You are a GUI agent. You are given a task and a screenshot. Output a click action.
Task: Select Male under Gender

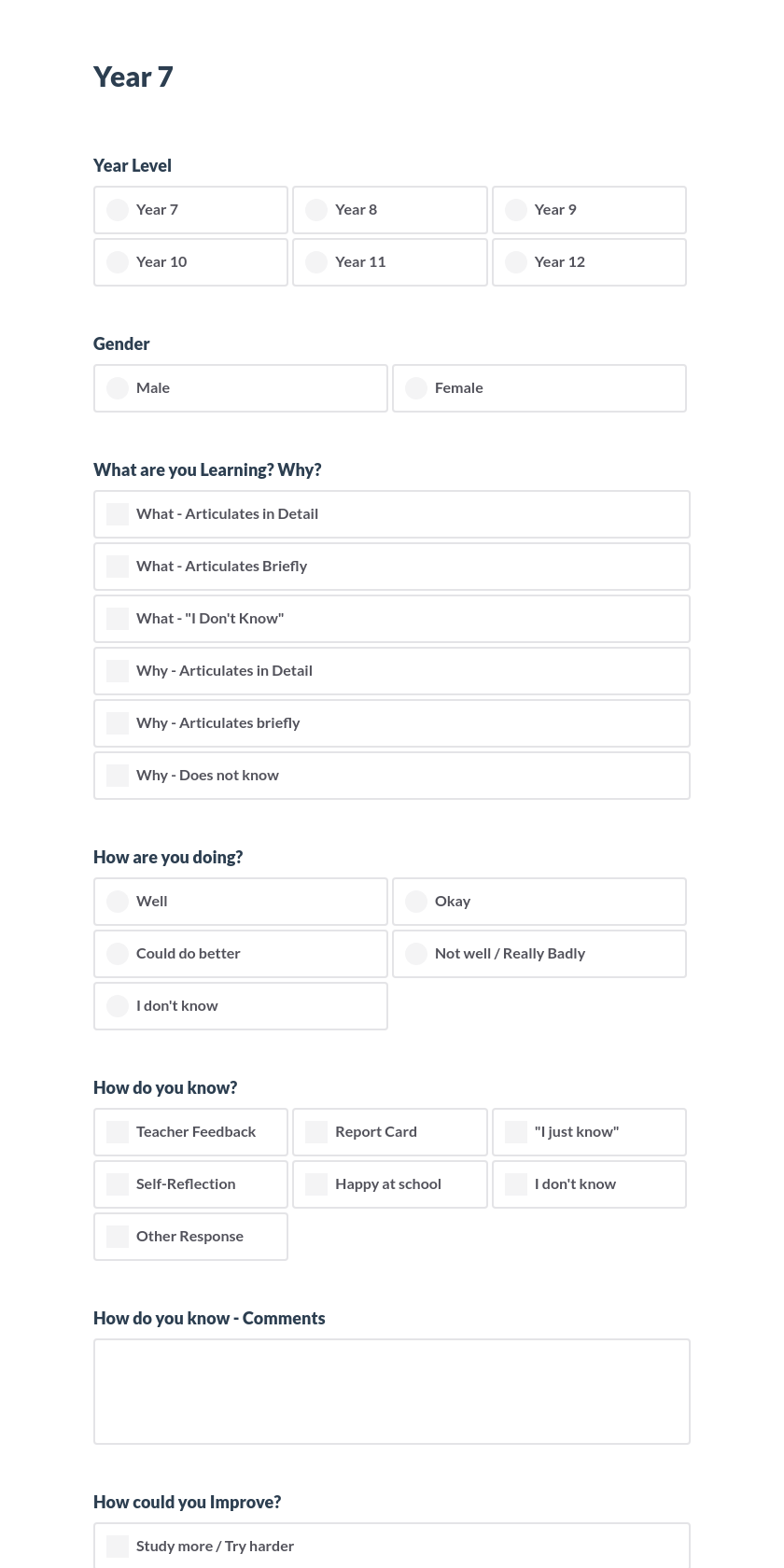pyautogui.click(x=118, y=388)
